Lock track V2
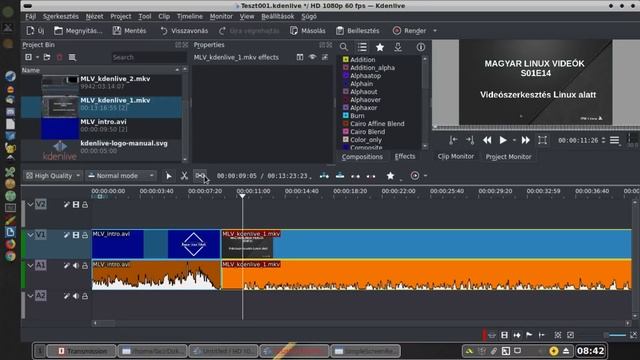 coord(85,204)
